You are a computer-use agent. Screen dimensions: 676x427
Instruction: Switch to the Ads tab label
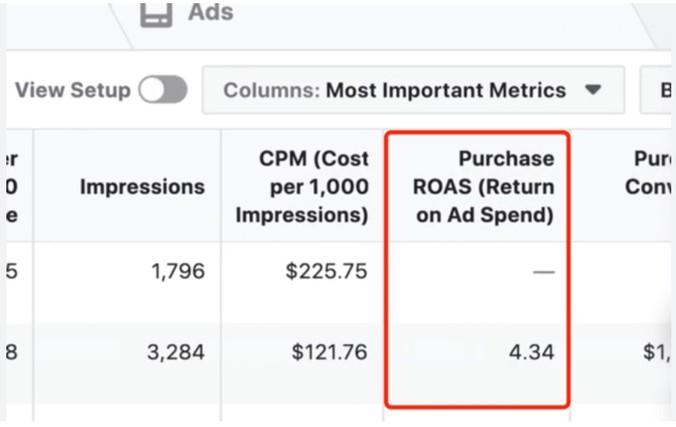pos(210,13)
